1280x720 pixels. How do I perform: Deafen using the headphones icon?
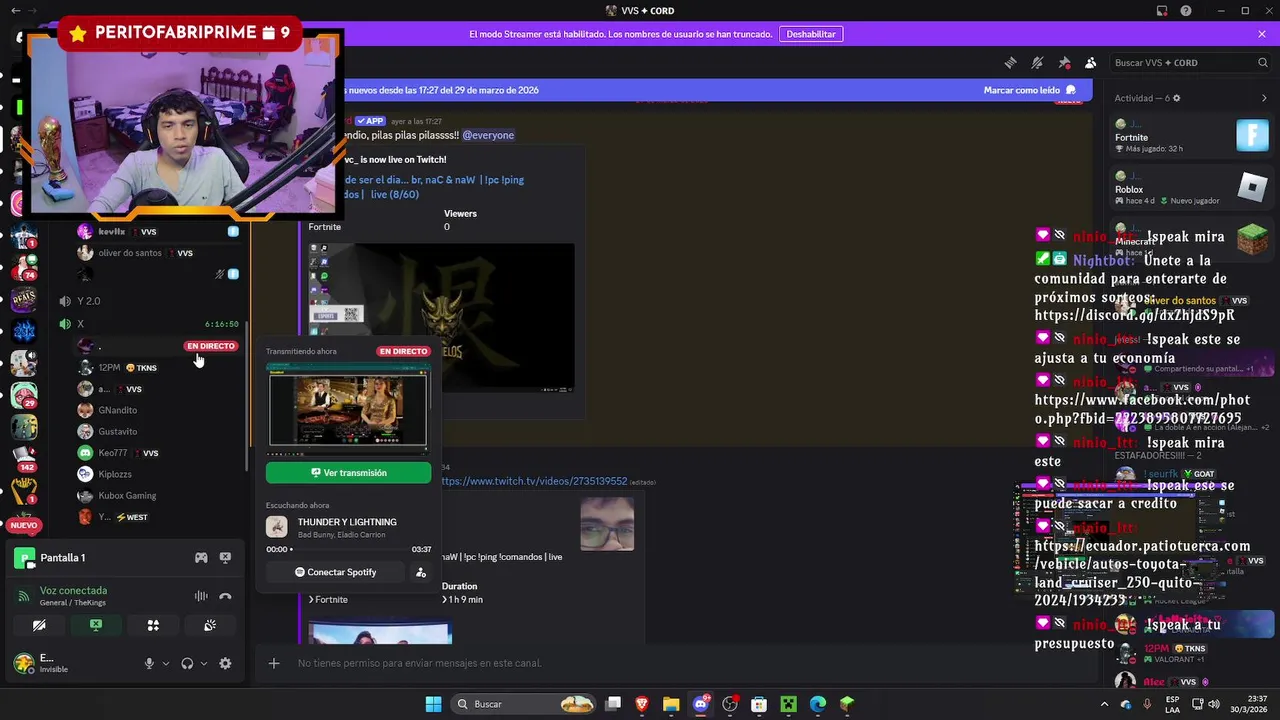click(x=187, y=663)
